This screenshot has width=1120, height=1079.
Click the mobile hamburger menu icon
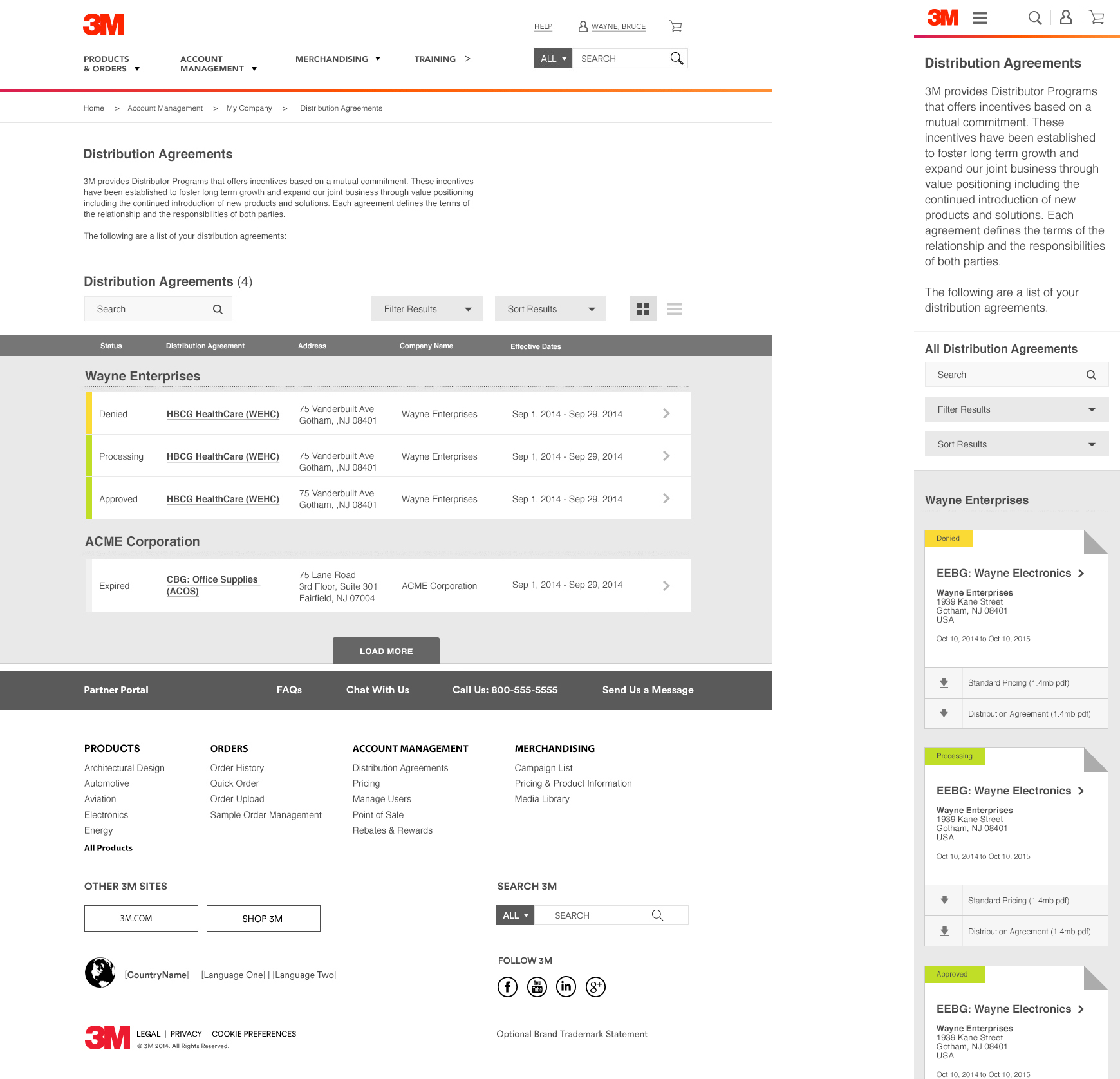coord(980,18)
